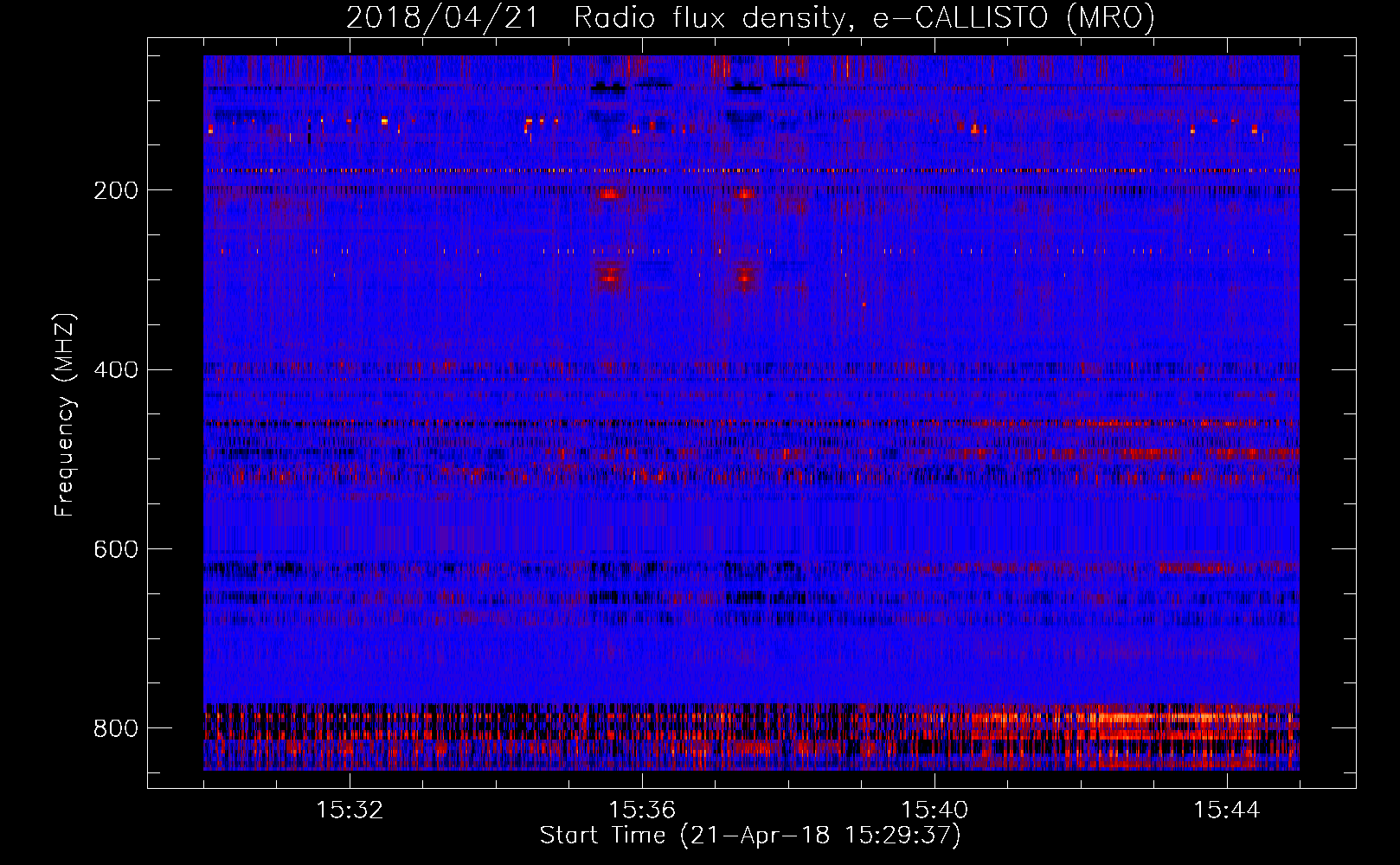Click the '15:44' time tick label

(x=1227, y=811)
